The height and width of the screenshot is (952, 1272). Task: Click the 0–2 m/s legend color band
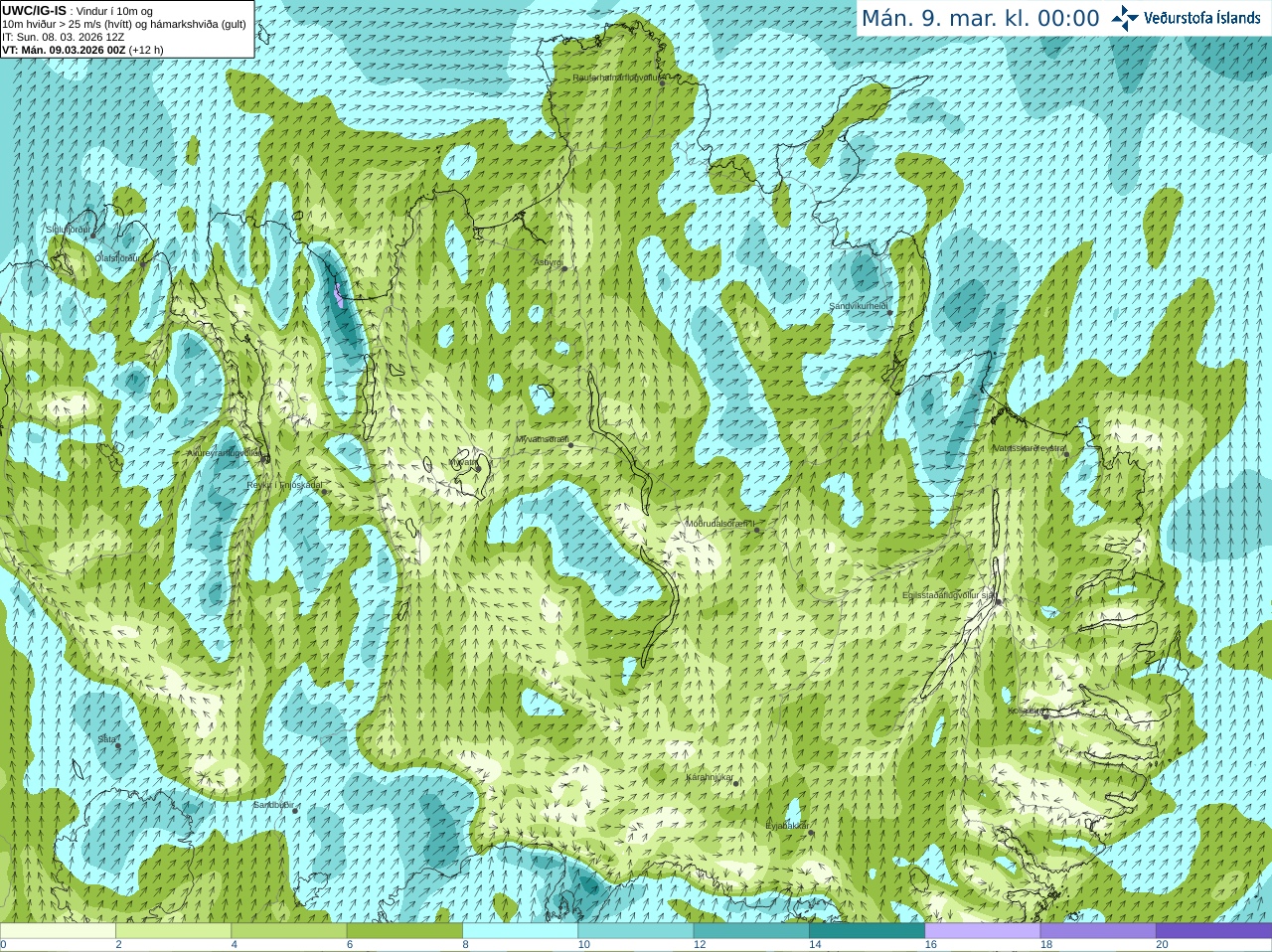point(58,931)
